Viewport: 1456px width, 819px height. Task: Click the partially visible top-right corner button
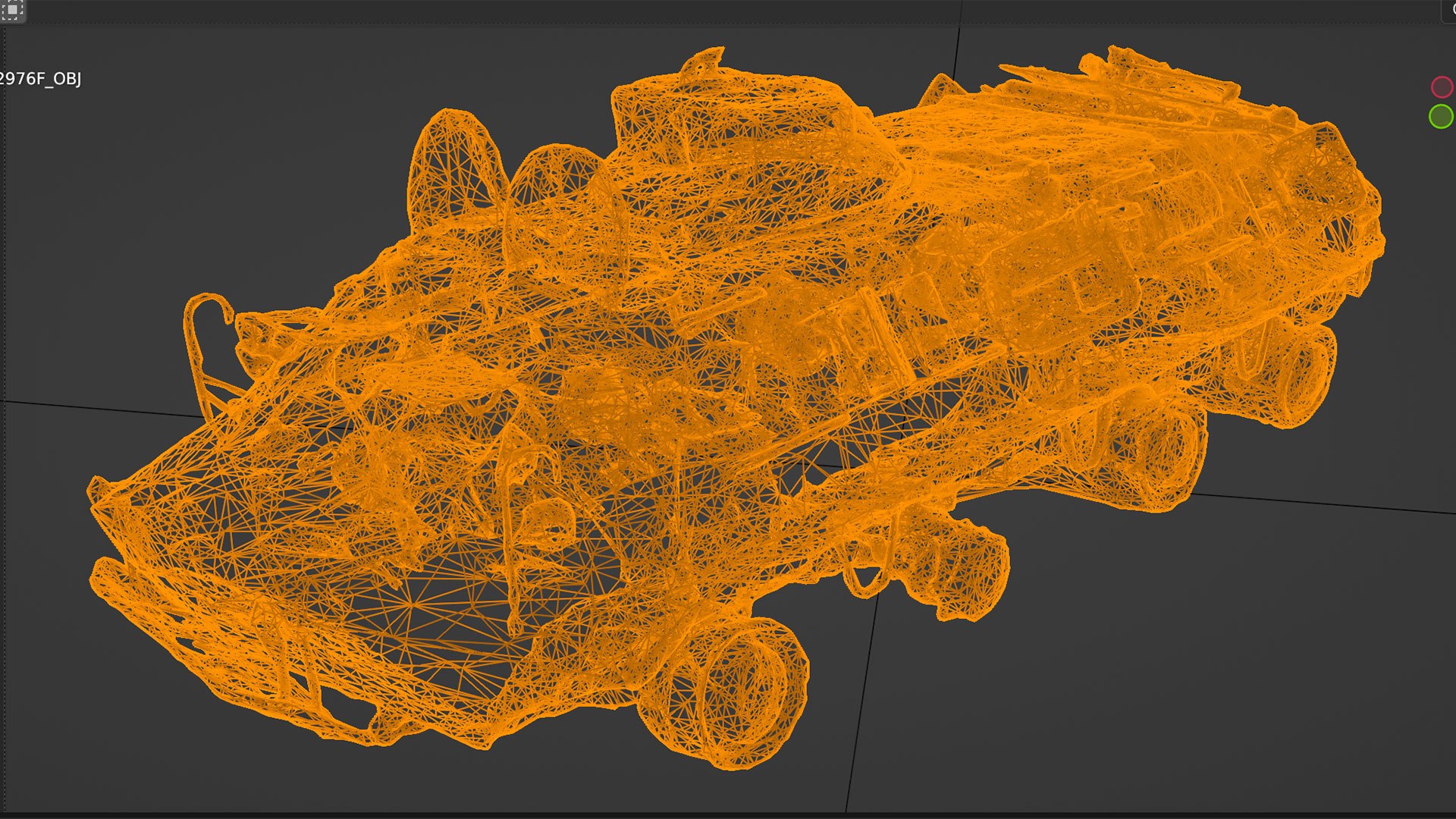pyautogui.click(x=1449, y=9)
